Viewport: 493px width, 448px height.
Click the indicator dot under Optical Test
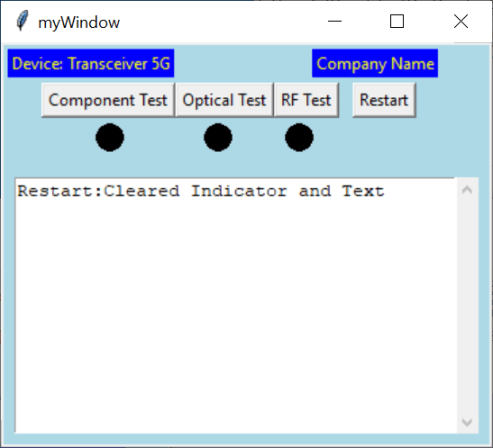click(x=218, y=137)
